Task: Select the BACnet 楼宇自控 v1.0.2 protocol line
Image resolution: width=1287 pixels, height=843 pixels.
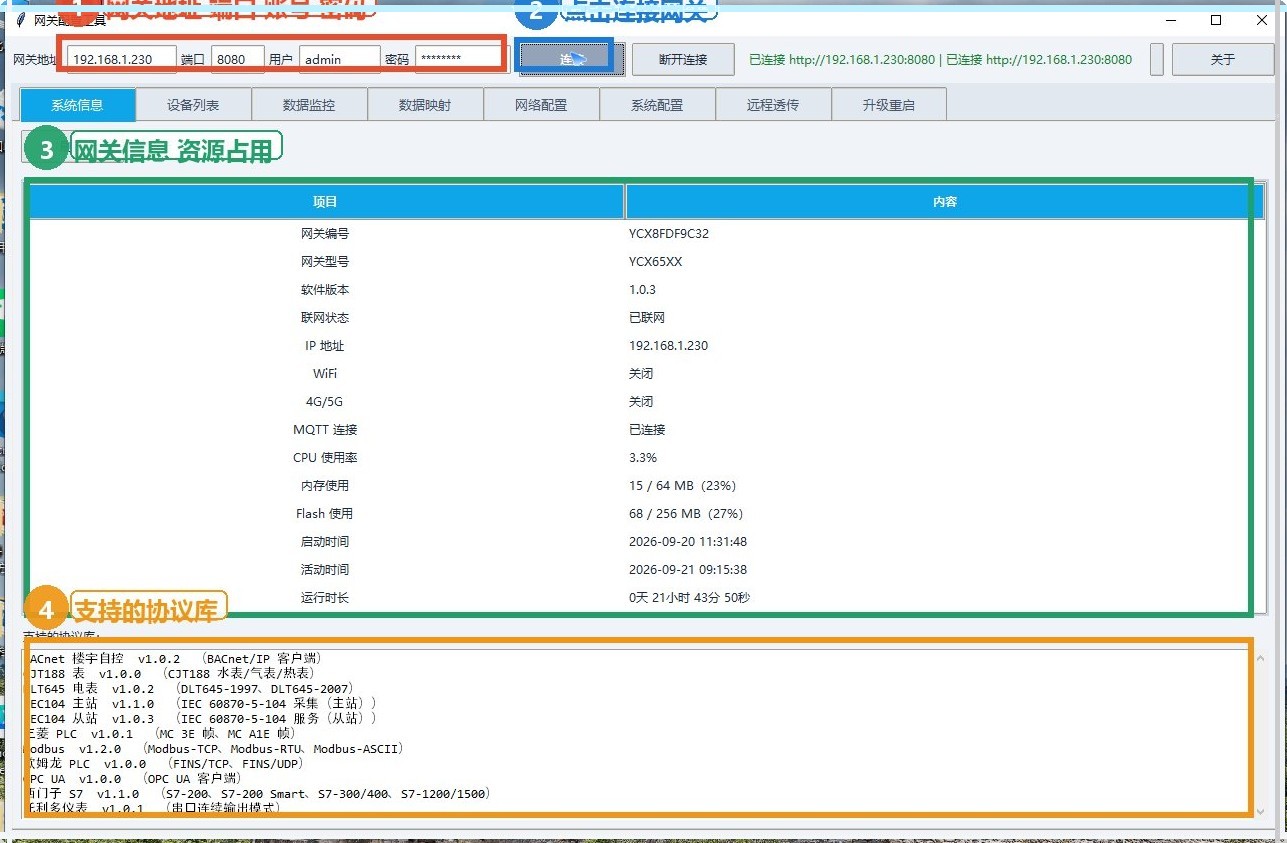Action: (173, 658)
